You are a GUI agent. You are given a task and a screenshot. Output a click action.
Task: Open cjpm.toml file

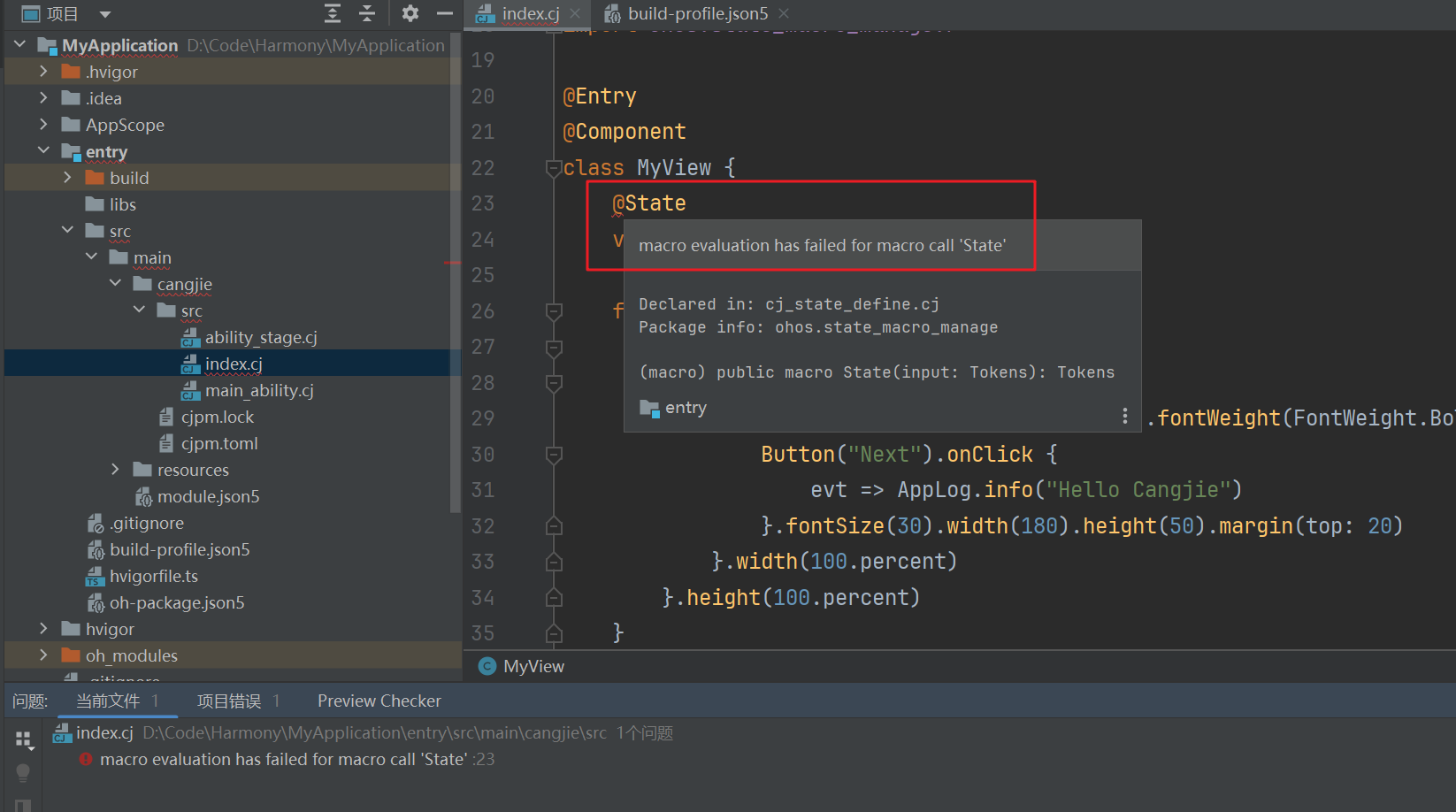tap(219, 443)
